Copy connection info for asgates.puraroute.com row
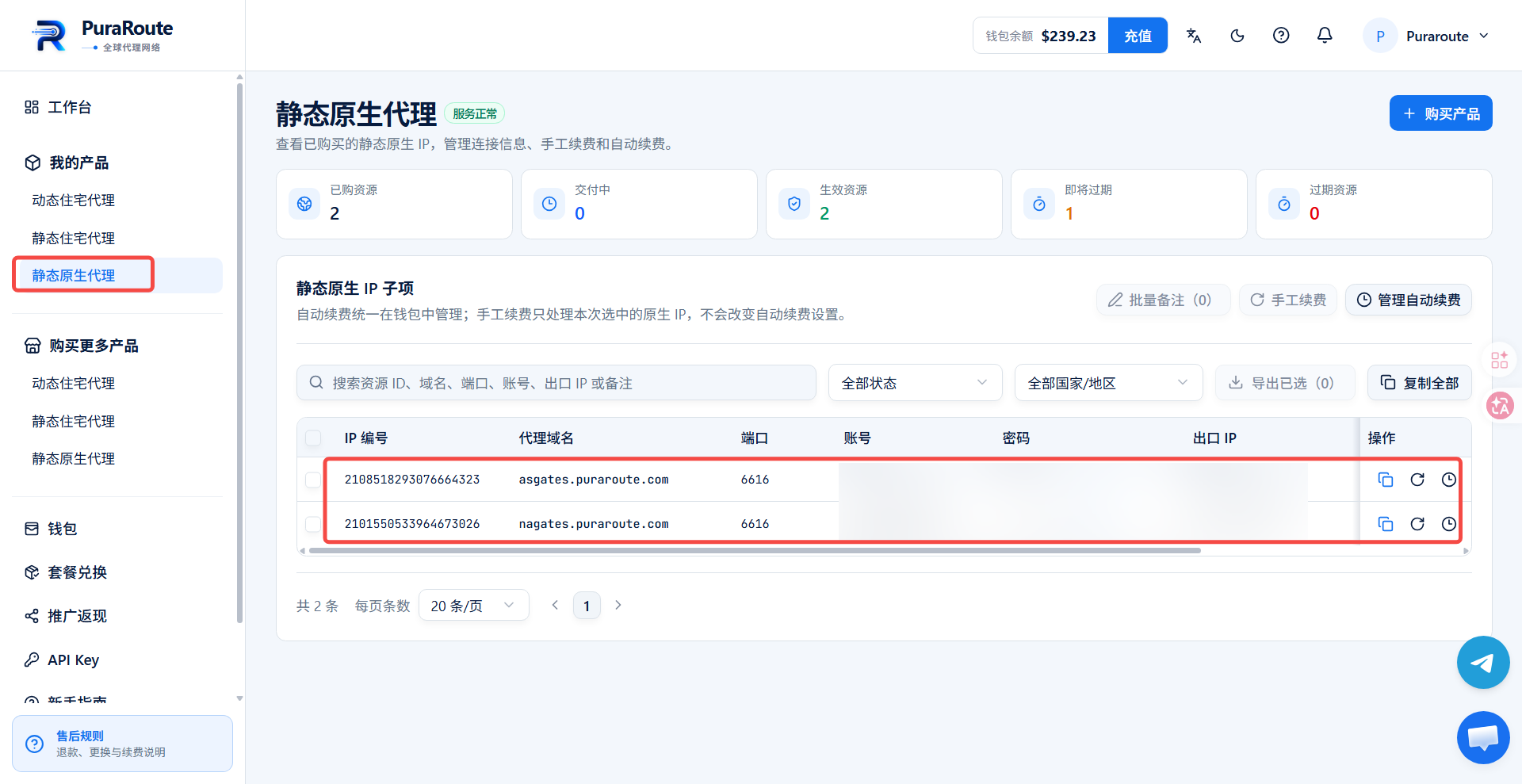 1386,480
